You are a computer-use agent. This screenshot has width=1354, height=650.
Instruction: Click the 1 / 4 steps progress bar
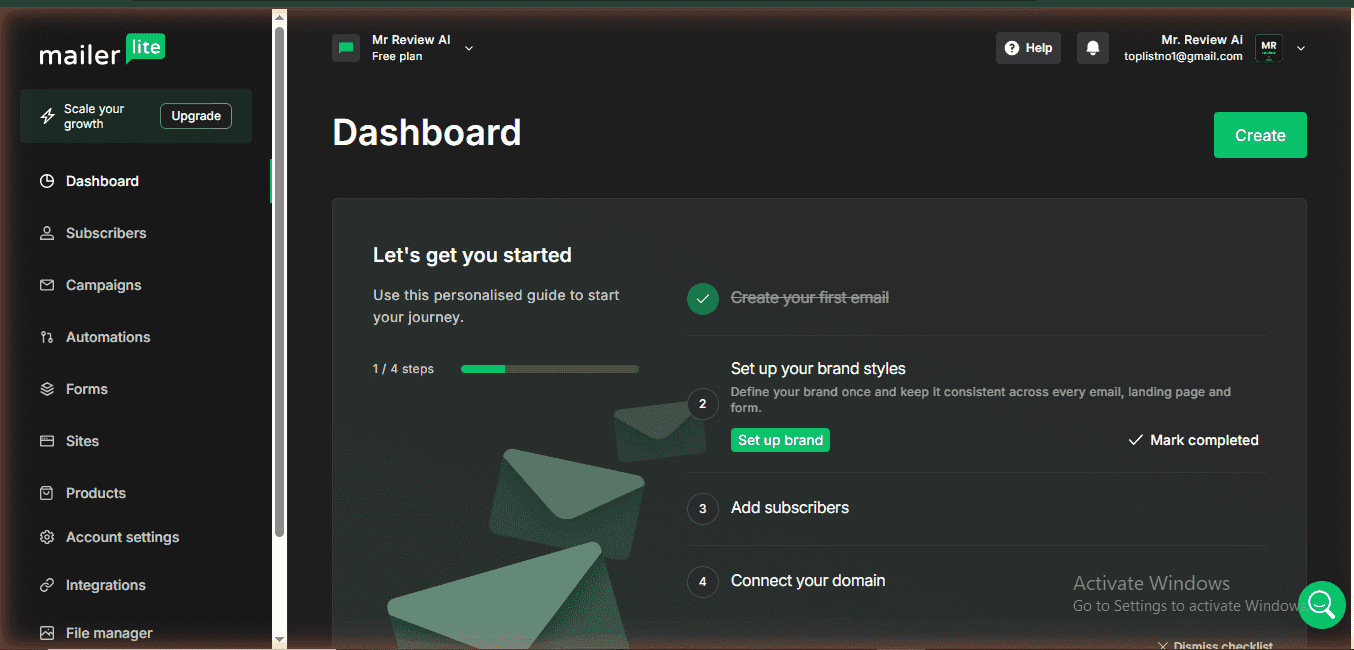549,369
